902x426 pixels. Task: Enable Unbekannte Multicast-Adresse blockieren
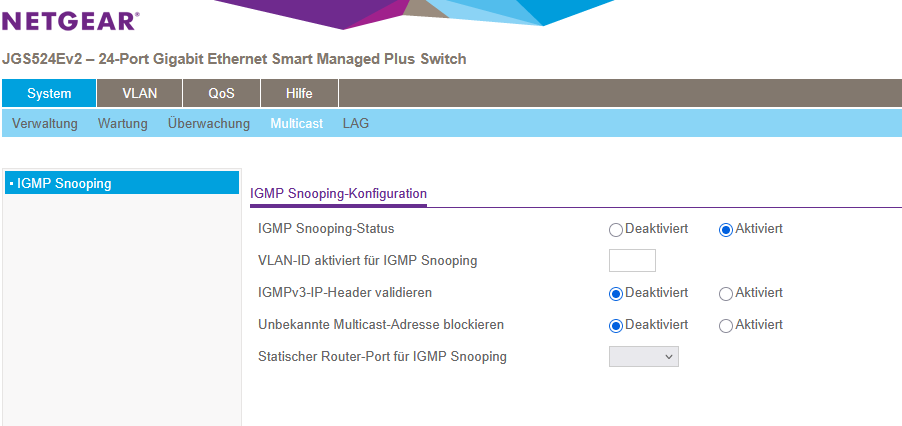[725, 326]
